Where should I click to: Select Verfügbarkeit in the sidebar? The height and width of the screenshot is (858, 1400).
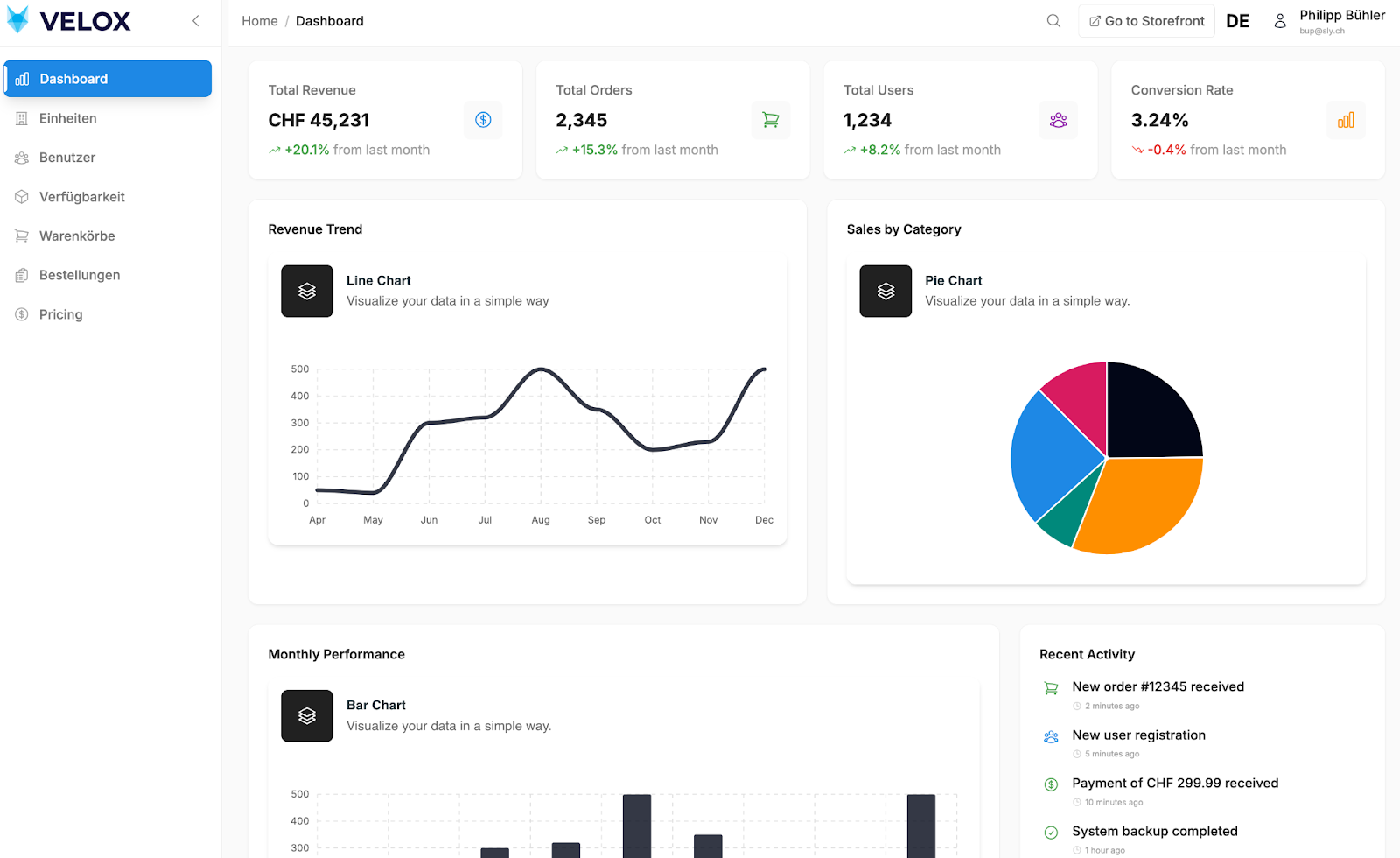tap(108, 197)
